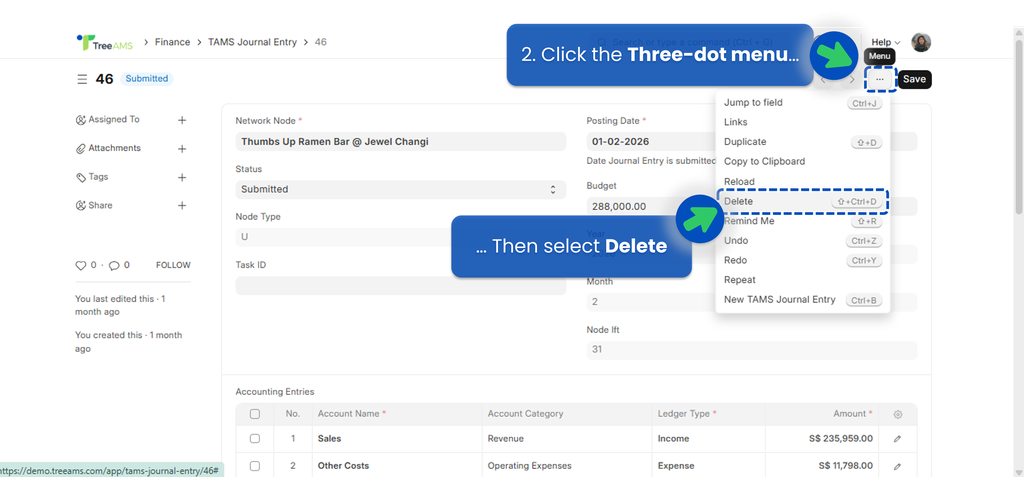This screenshot has width=1024, height=477.
Task: Click the Posting Date field
Action: tap(650, 141)
